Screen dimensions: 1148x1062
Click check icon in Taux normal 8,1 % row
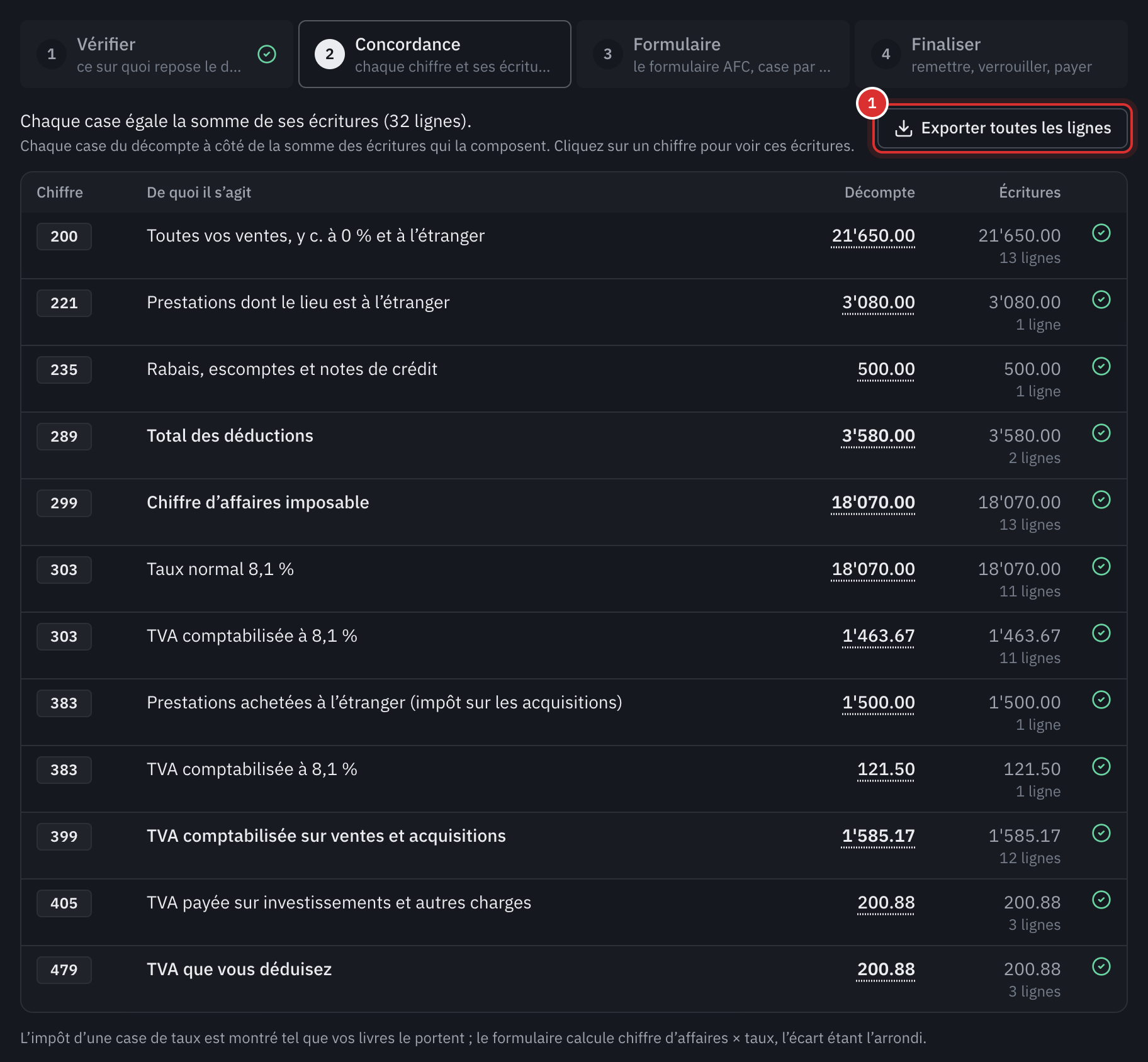click(1101, 566)
